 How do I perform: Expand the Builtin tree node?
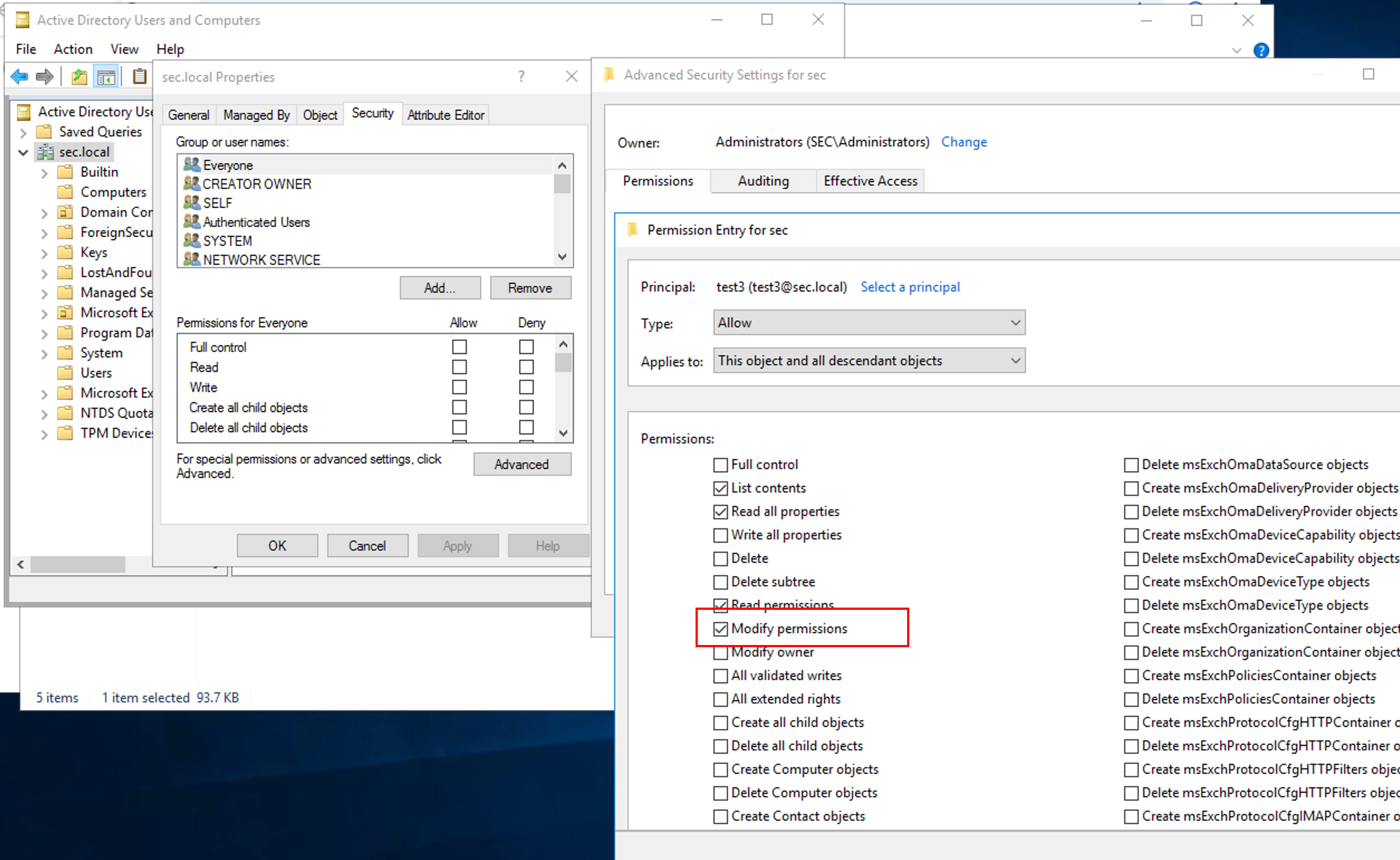tap(44, 173)
